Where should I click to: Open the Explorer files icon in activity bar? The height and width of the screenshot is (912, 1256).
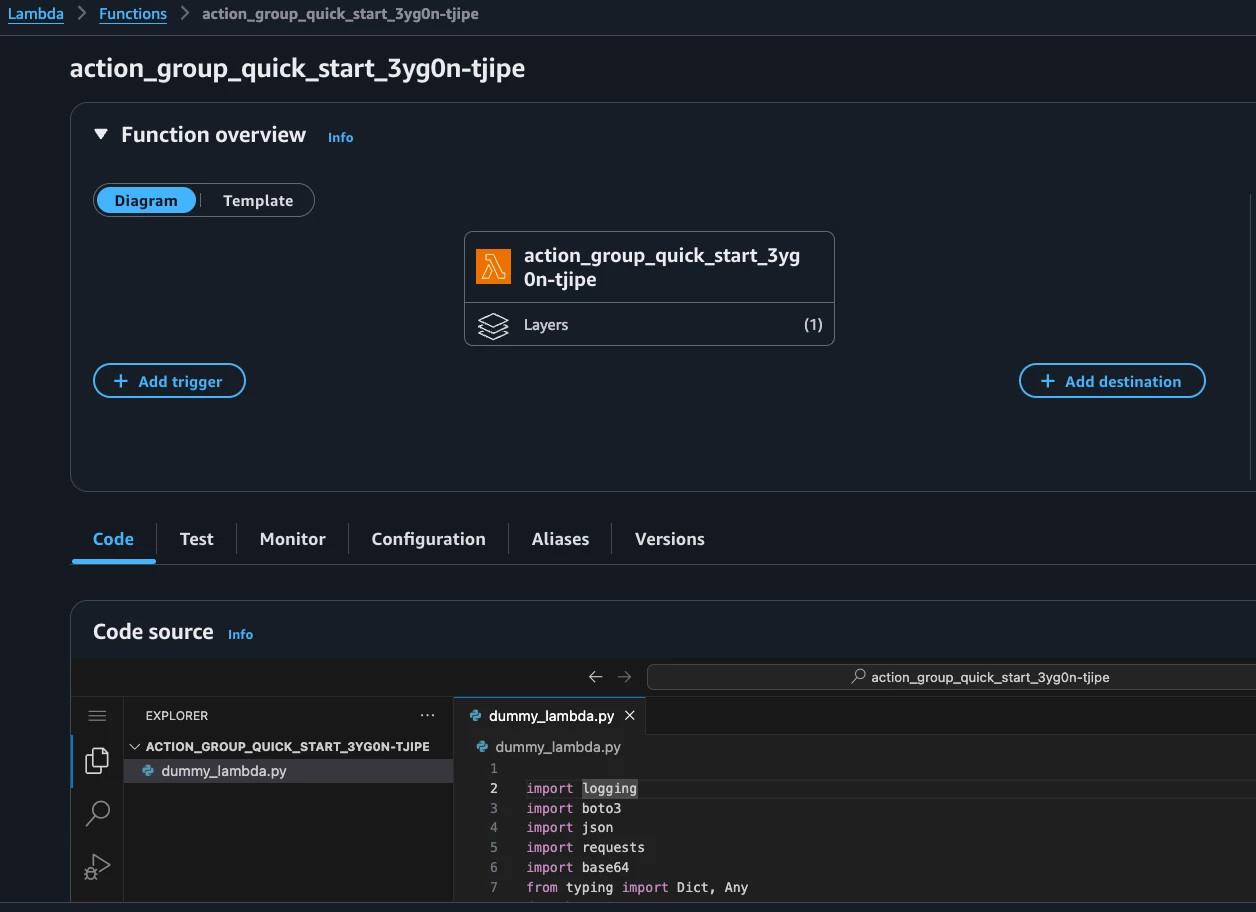pos(97,761)
